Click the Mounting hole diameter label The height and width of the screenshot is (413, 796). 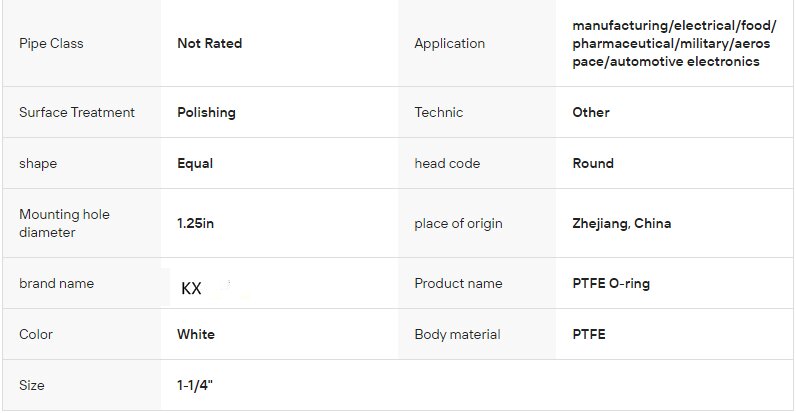click(64, 223)
